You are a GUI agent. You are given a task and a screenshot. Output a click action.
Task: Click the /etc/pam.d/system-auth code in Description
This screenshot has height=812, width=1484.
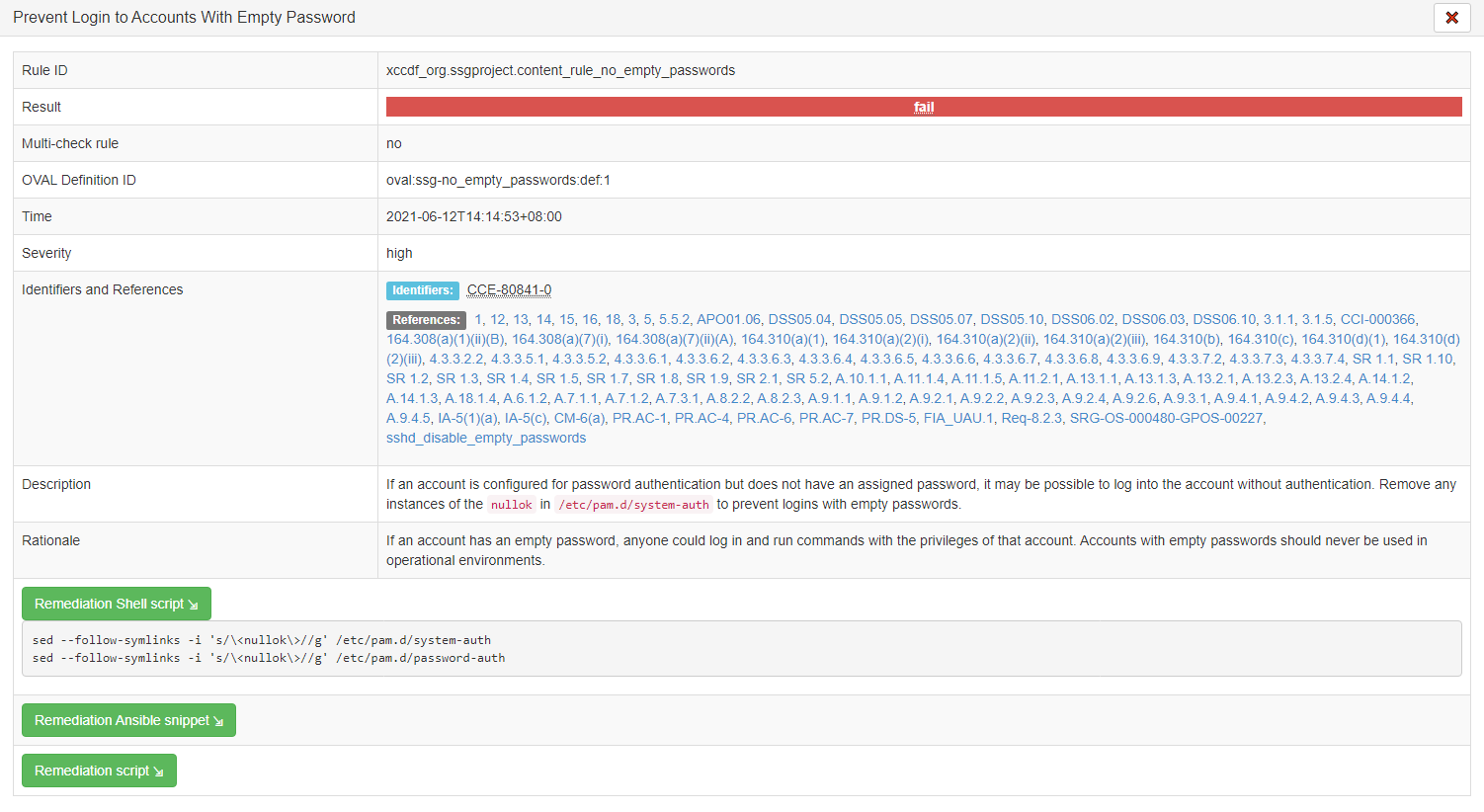633,505
